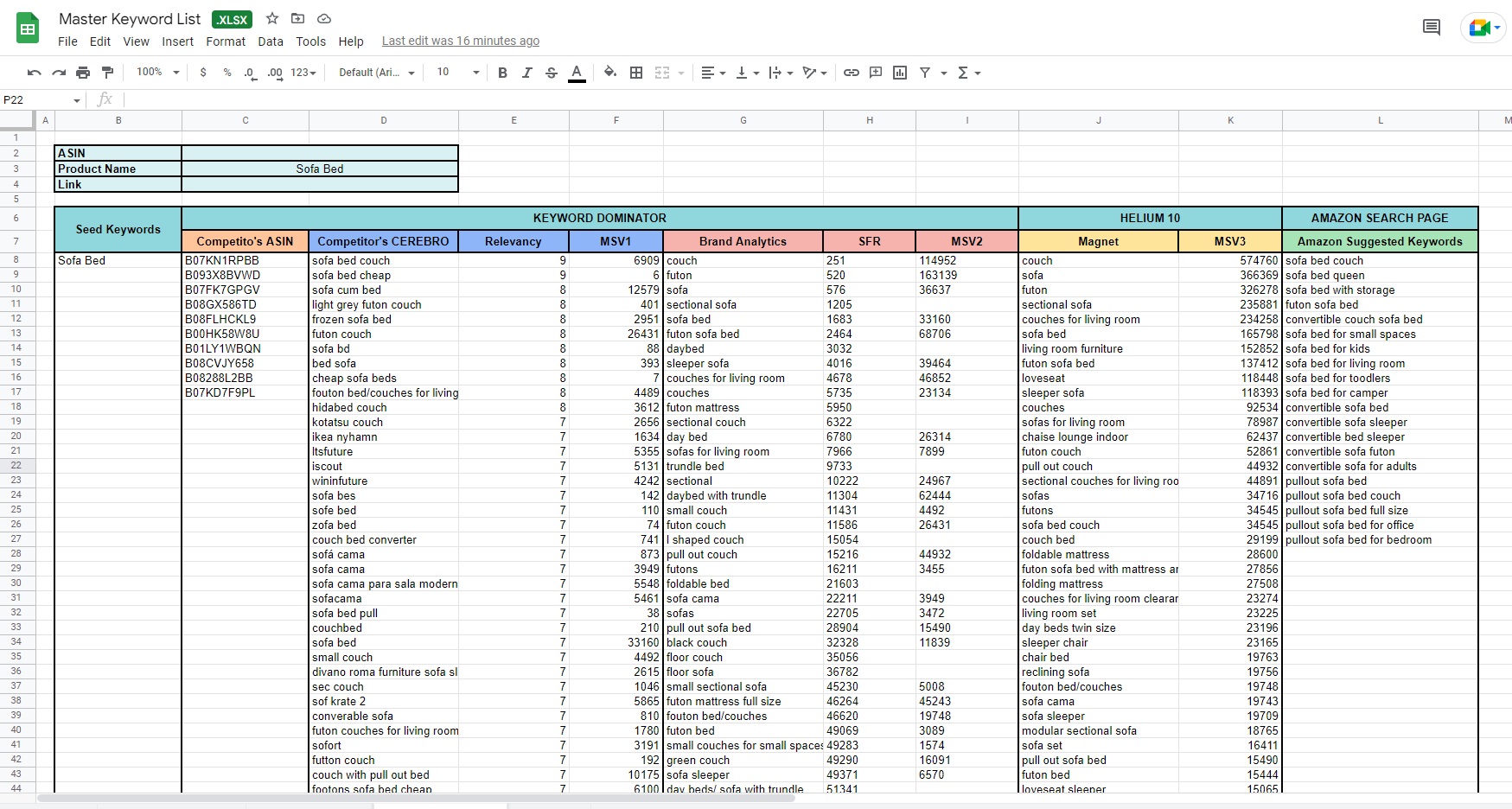Insert chart icon
The height and width of the screenshot is (809, 1512).
(x=900, y=73)
